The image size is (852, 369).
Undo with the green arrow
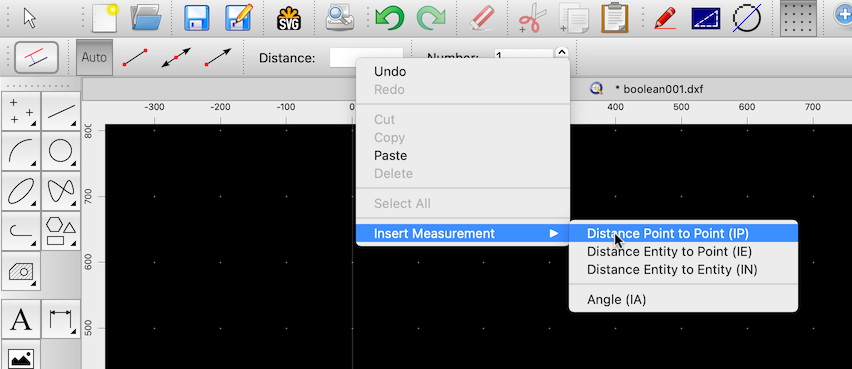[389, 18]
